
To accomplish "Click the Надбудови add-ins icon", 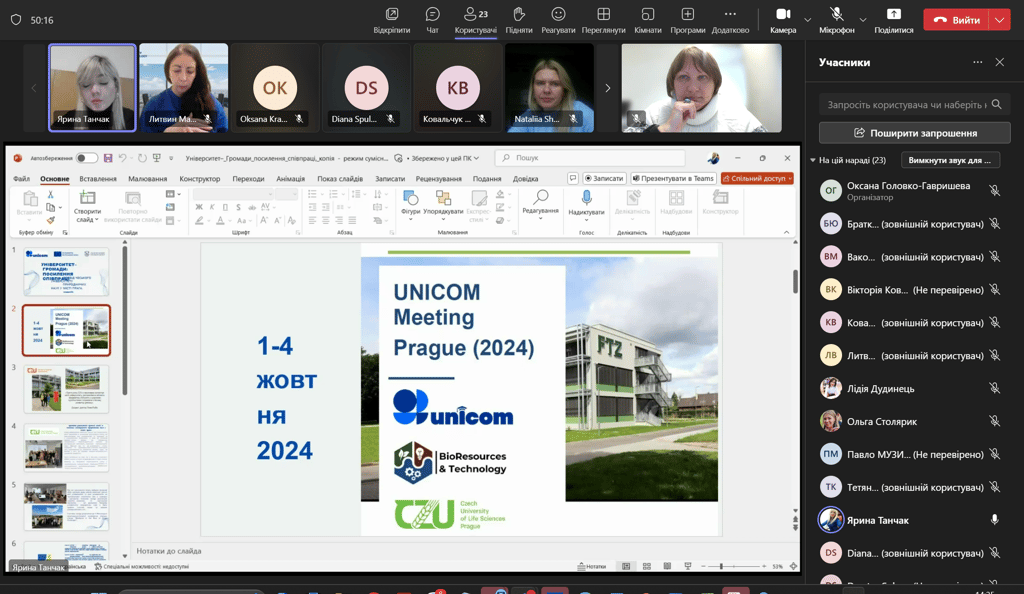I will 676,198.
